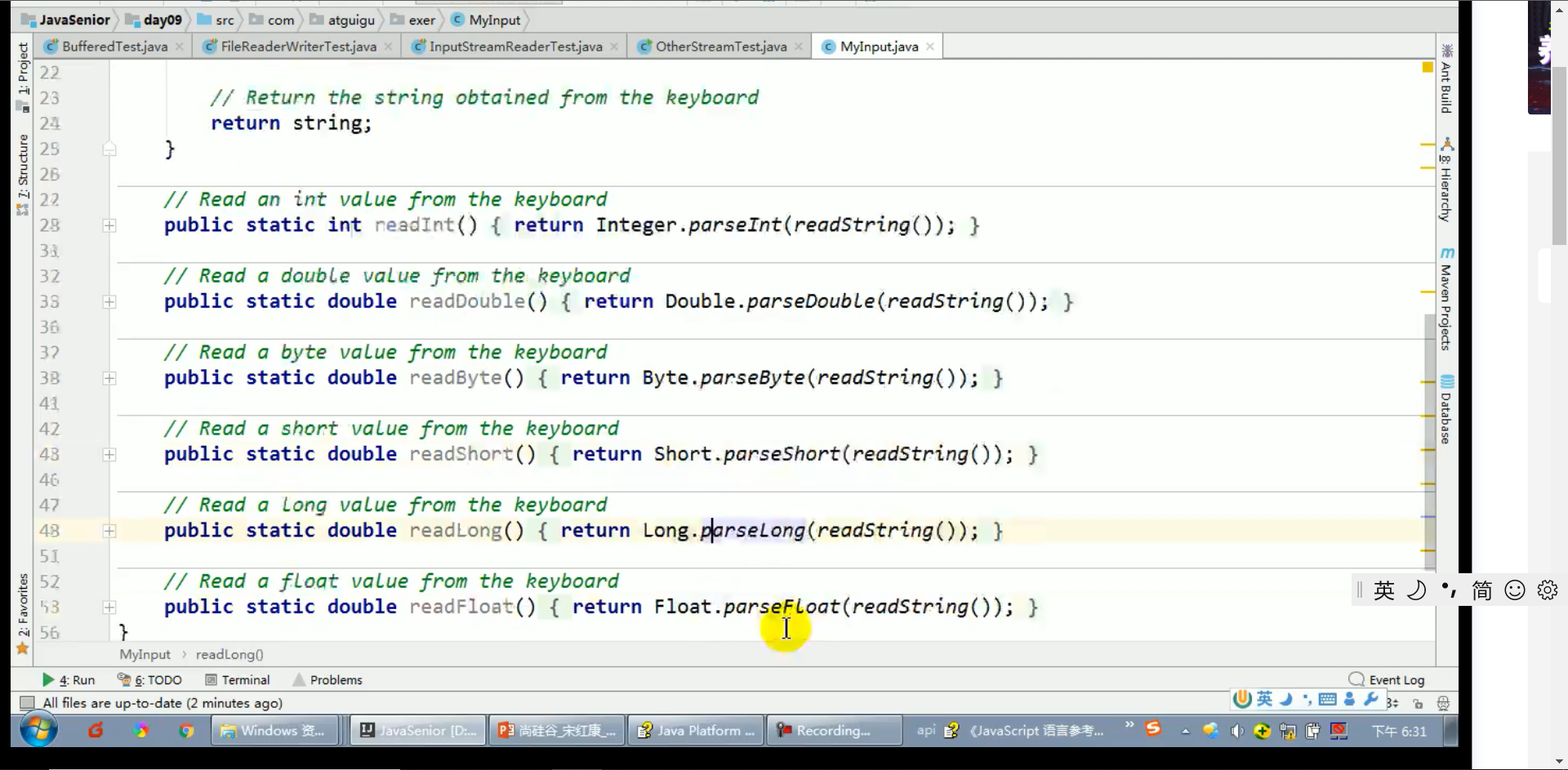Image resolution: width=1568 pixels, height=770 pixels.
Task: Click parseFloat in the readFloat line
Action: pyautogui.click(x=781, y=607)
